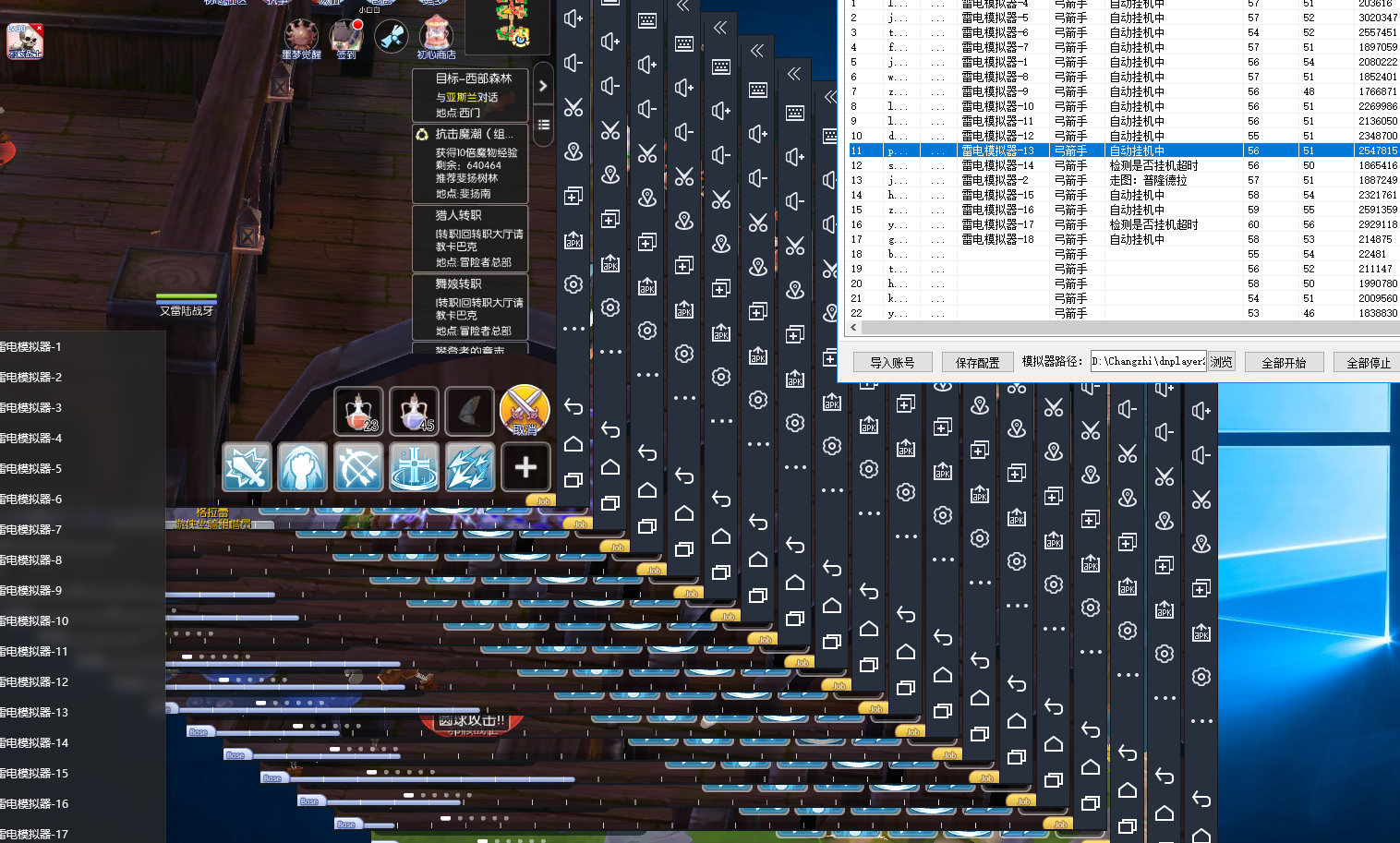This screenshot has height=843, width=1400.
Task: Cast the bow and arrows skill
Action: (x=358, y=466)
